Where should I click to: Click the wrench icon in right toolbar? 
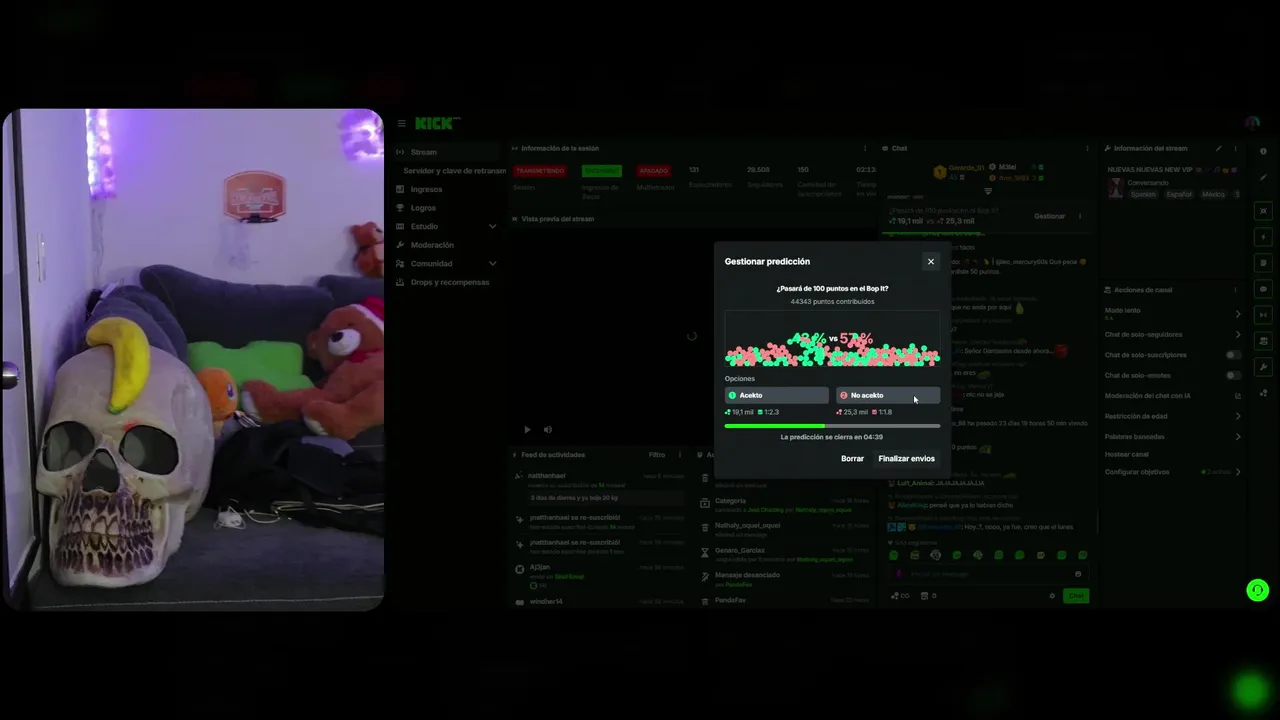[1263, 367]
